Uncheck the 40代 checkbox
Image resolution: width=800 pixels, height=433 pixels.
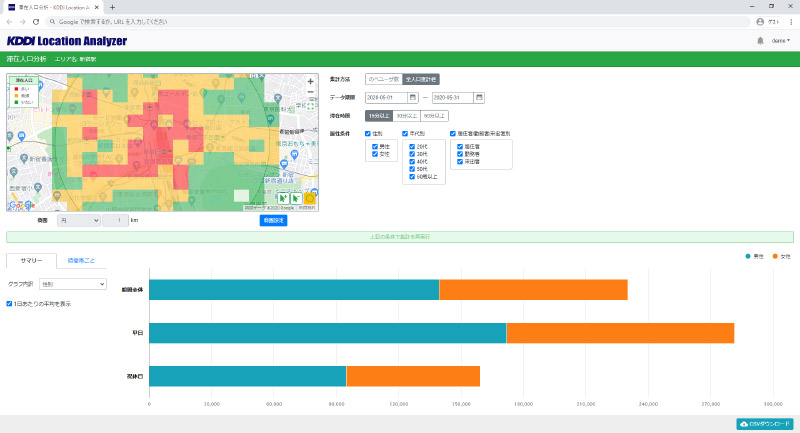pos(412,162)
